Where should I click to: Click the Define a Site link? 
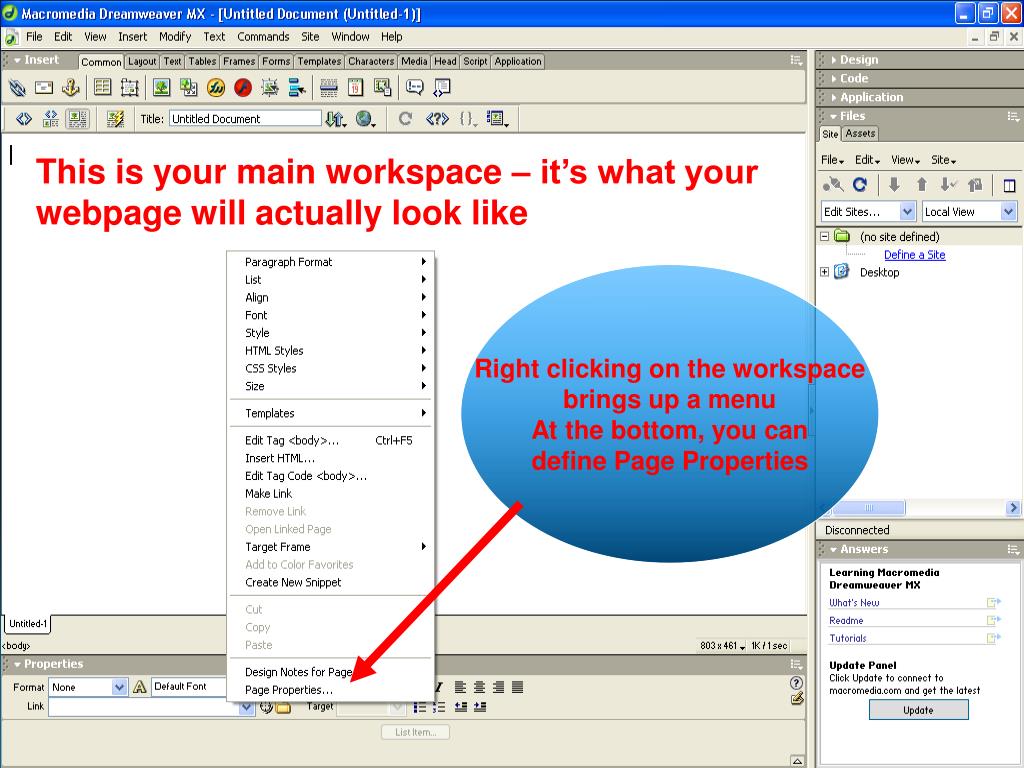(914, 255)
